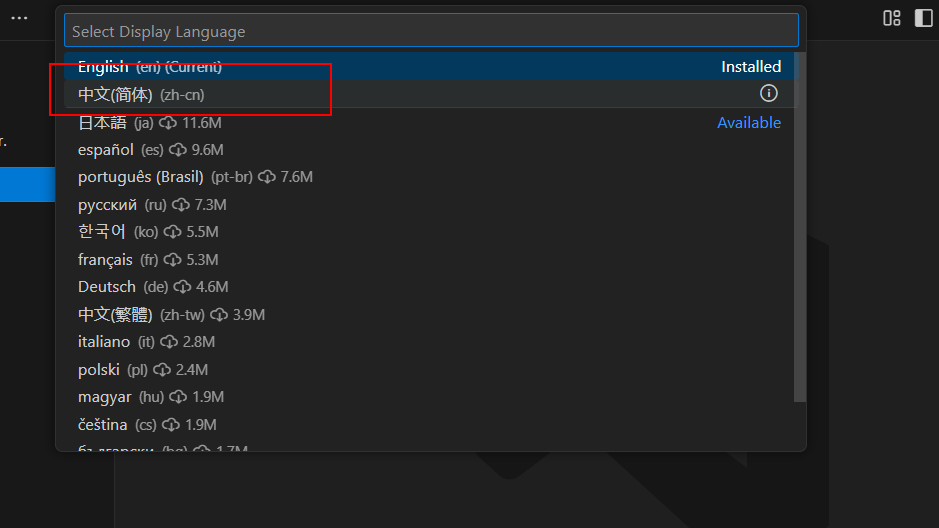939x528 pixels.
Task: Open the three-dot more actions menu
Action: (19, 18)
